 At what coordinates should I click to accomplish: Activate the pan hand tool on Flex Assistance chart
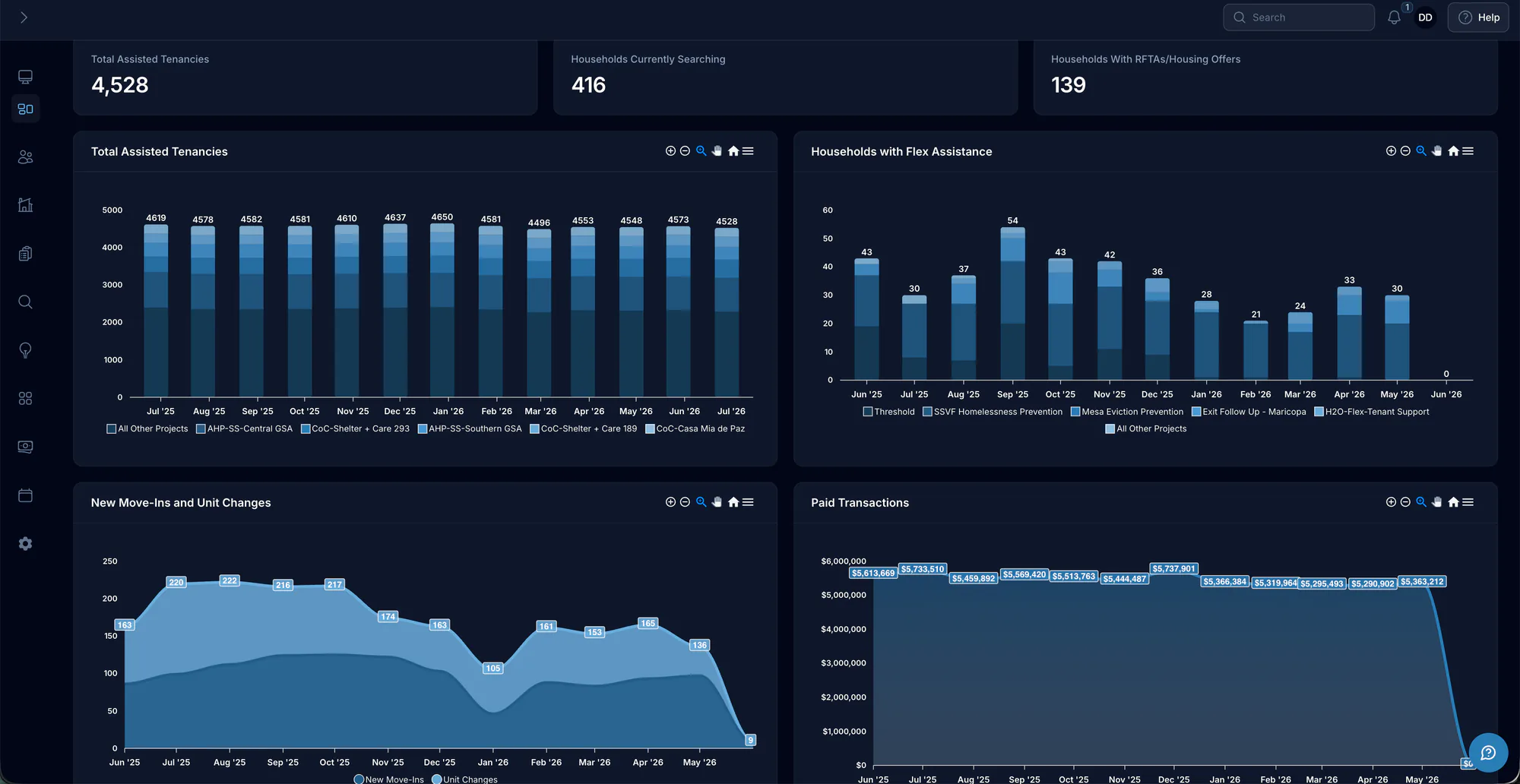click(x=1436, y=151)
